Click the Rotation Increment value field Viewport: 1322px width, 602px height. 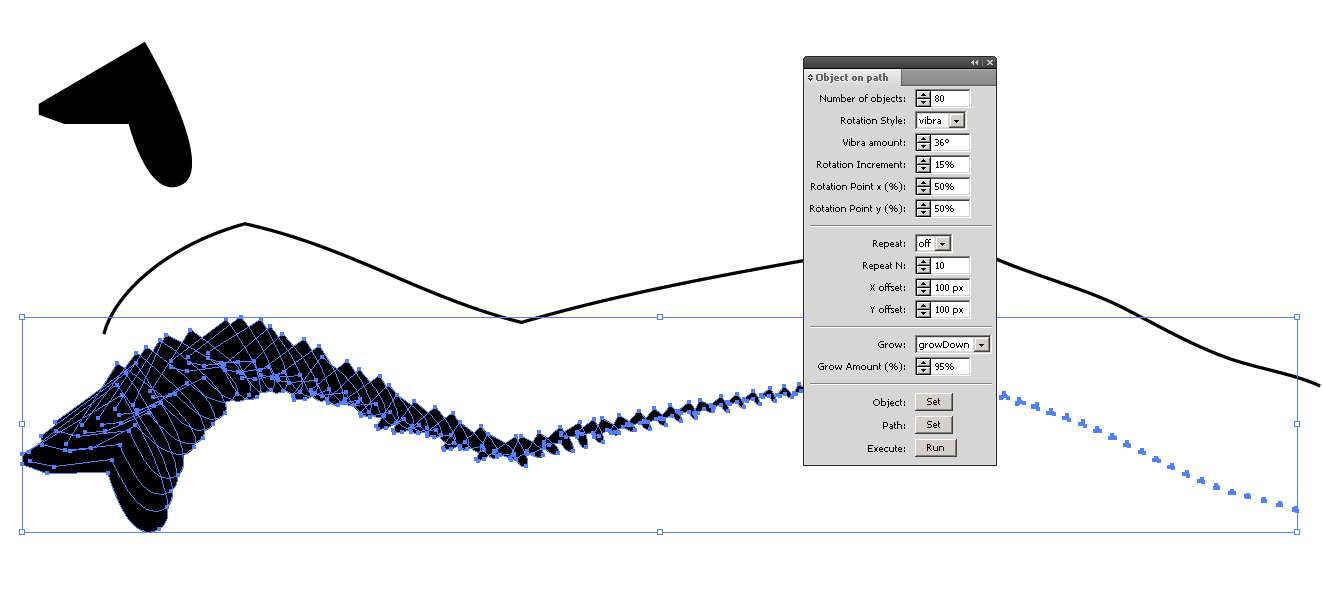[x=950, y=165]
